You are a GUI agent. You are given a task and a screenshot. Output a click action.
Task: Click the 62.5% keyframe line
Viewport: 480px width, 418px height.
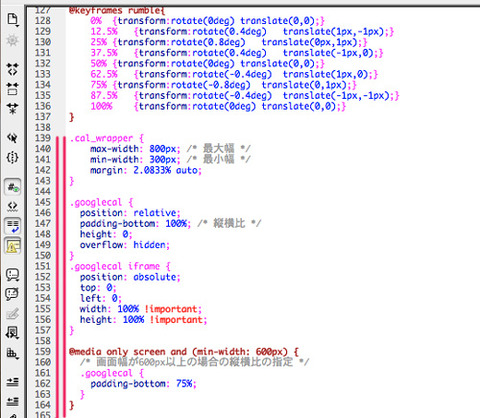(234, 74)
